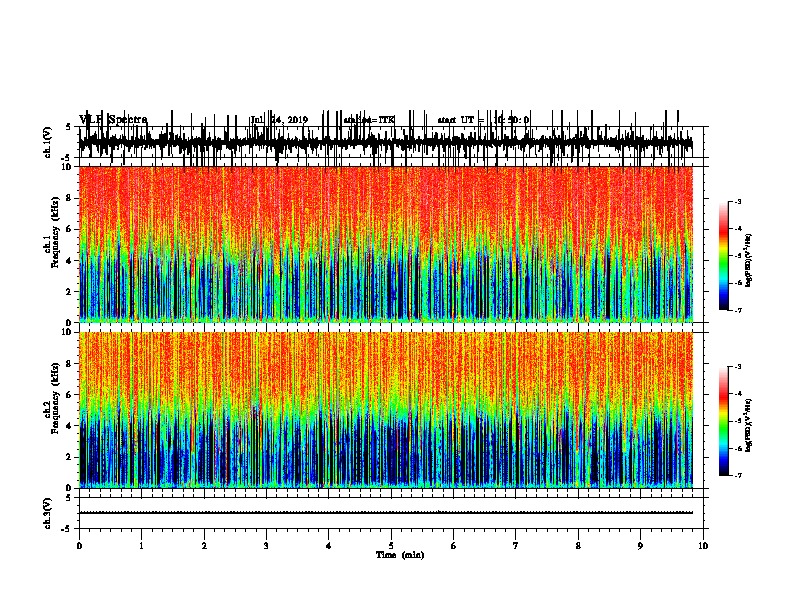The image size is (792, 612).
Task: Click the ch.3 flat voltage trace line
Action: 386,513
